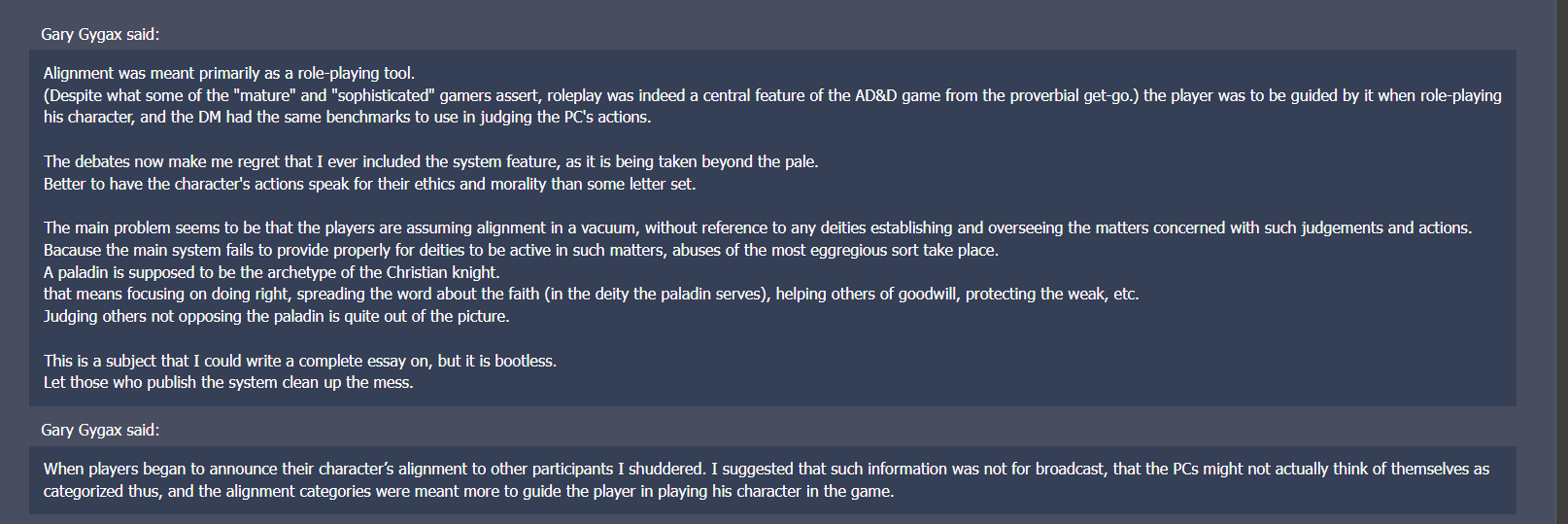Viewport: 1568px width, 524px height.
Task: Click the line "Judging others not opposing the paladin"
Action: (x=276, y=316)
